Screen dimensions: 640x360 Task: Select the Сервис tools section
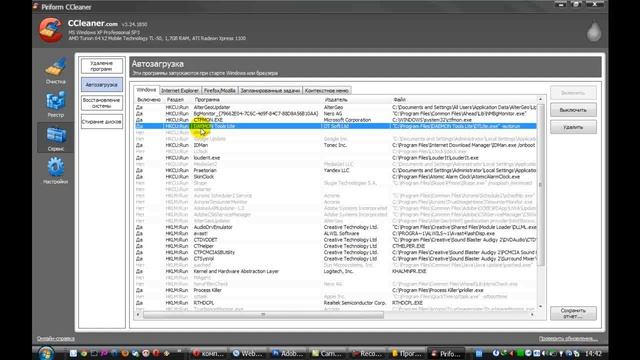[56, 138]
